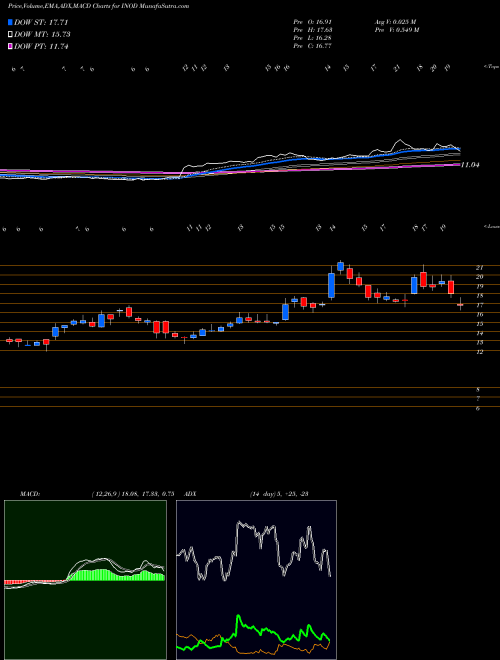Click the 12 price axis label

[479, 352]
